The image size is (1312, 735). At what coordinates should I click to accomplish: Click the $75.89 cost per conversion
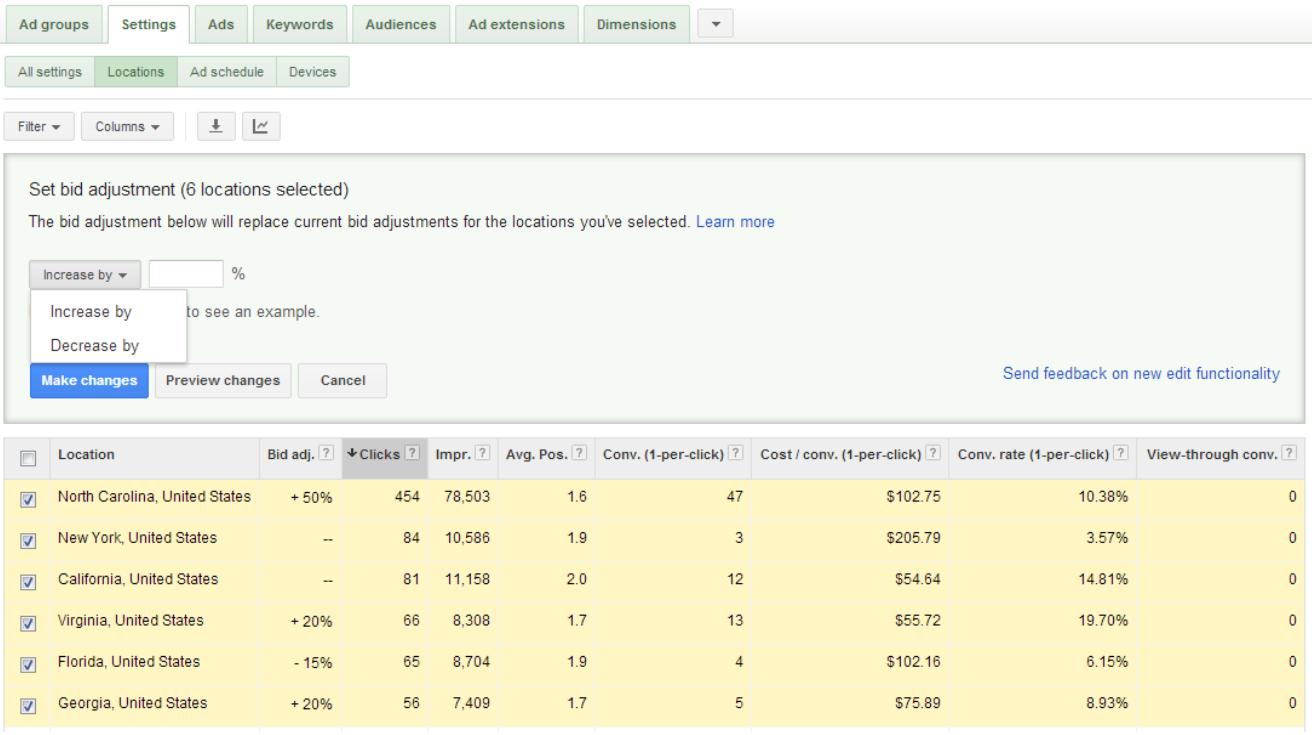(918, 703)
